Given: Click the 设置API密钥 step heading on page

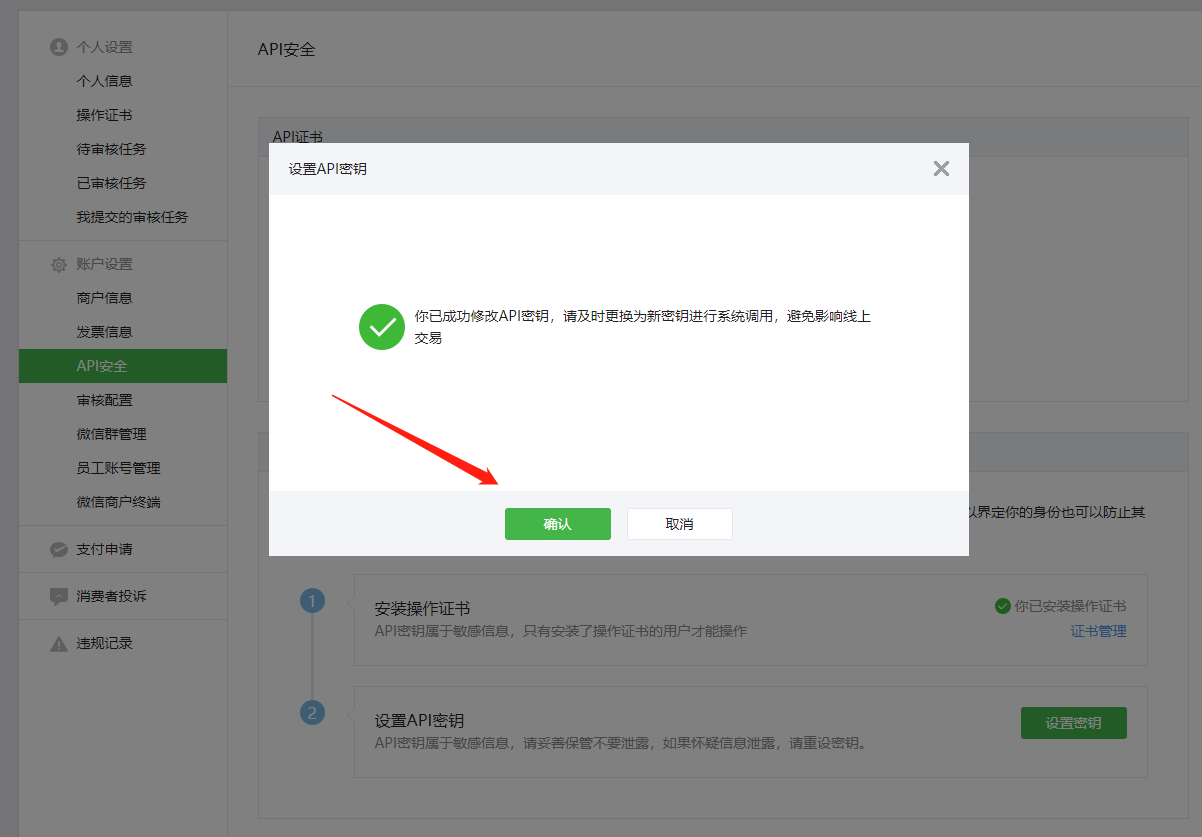Looking at the screenshot, I should [x=419, y=720].
